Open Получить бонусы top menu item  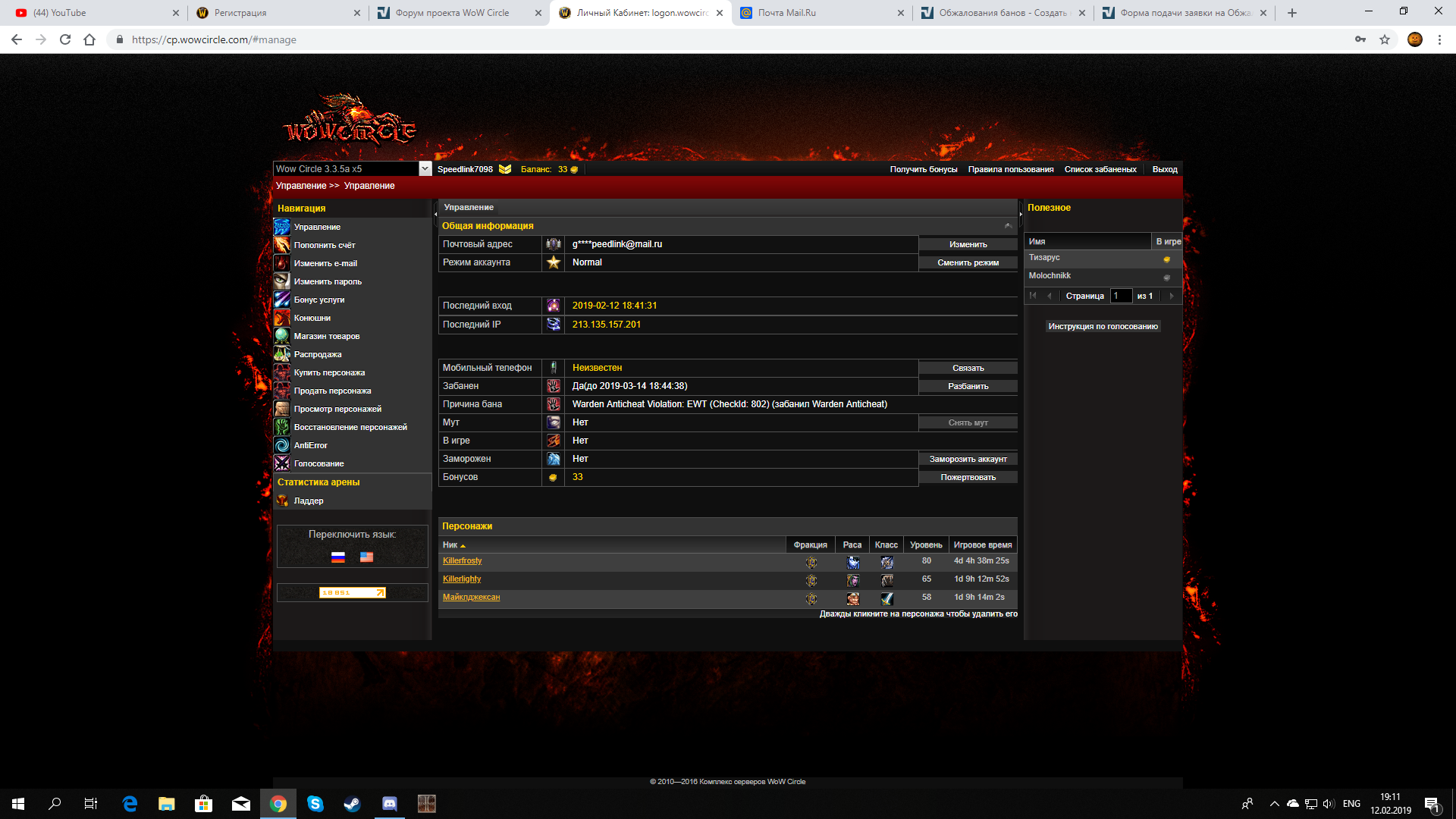(923, 169)
